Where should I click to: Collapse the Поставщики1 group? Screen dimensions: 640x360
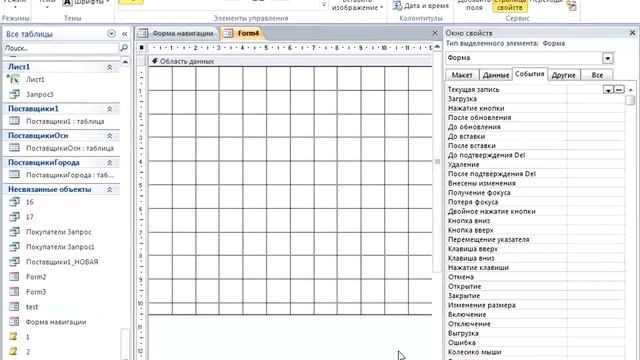pyautogui.click(x=109, y=109)
